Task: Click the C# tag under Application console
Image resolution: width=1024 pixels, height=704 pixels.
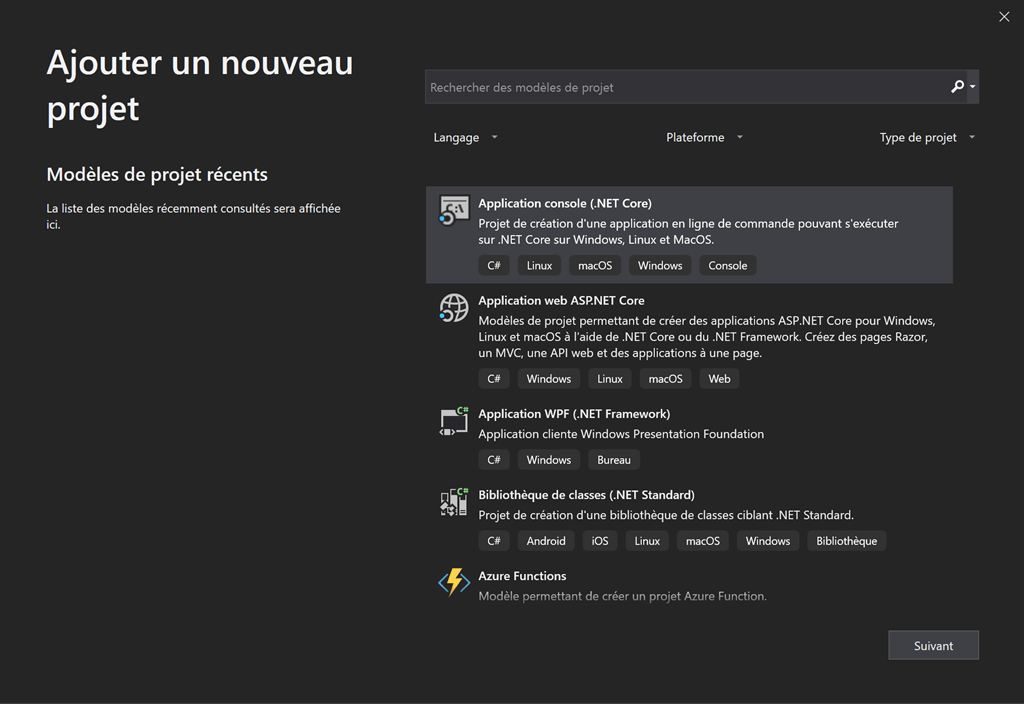Action: point(494,265)
